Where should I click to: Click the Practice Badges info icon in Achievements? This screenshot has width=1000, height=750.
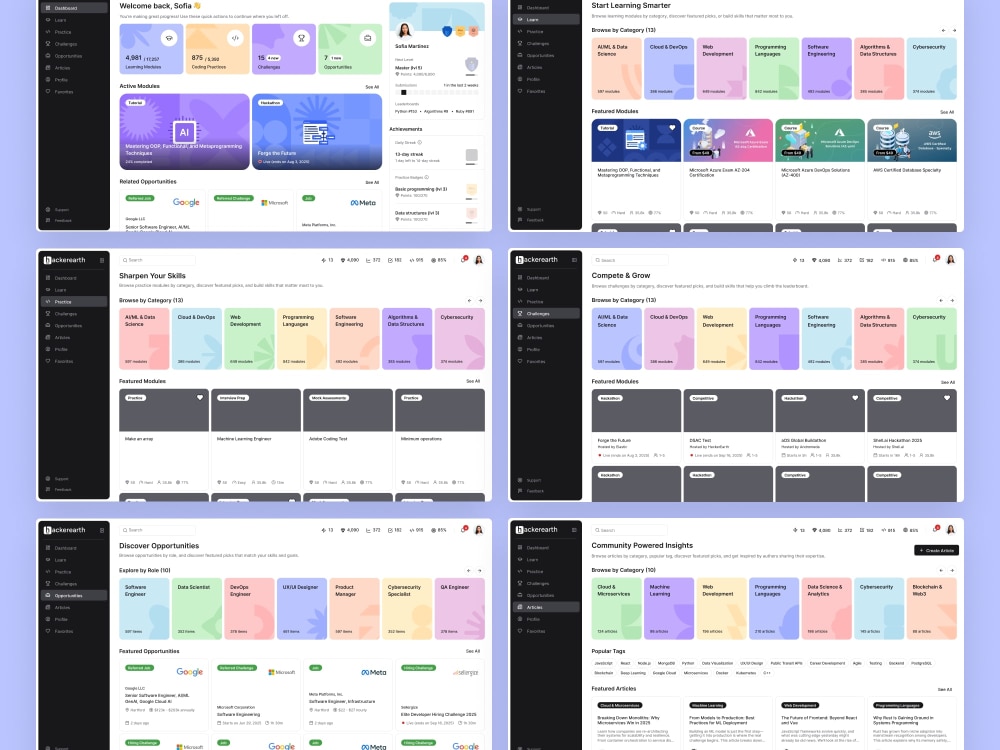point(427,177)
